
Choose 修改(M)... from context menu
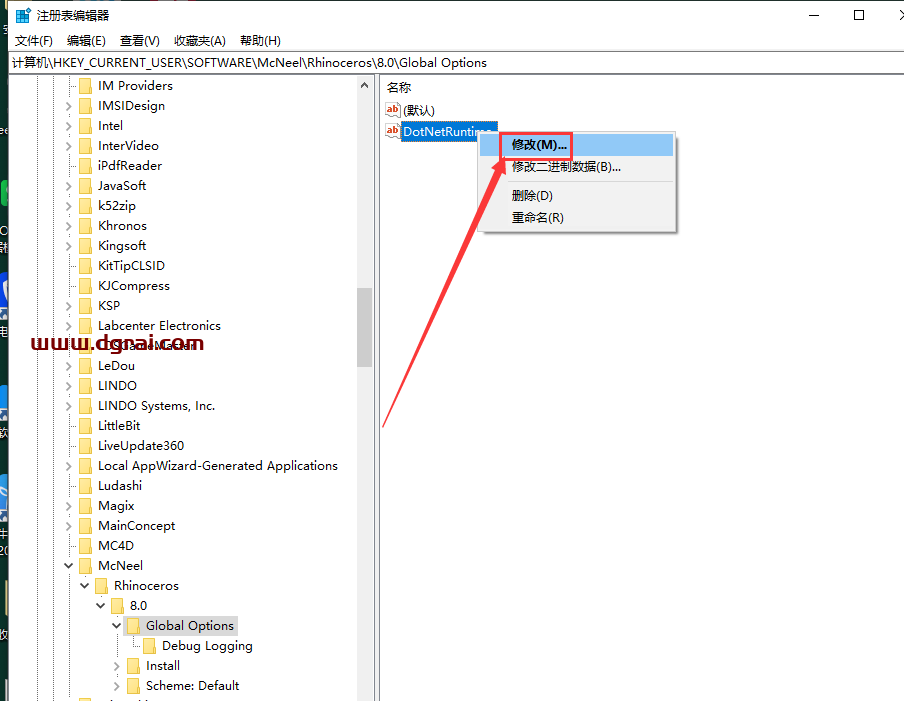[577, 145]
